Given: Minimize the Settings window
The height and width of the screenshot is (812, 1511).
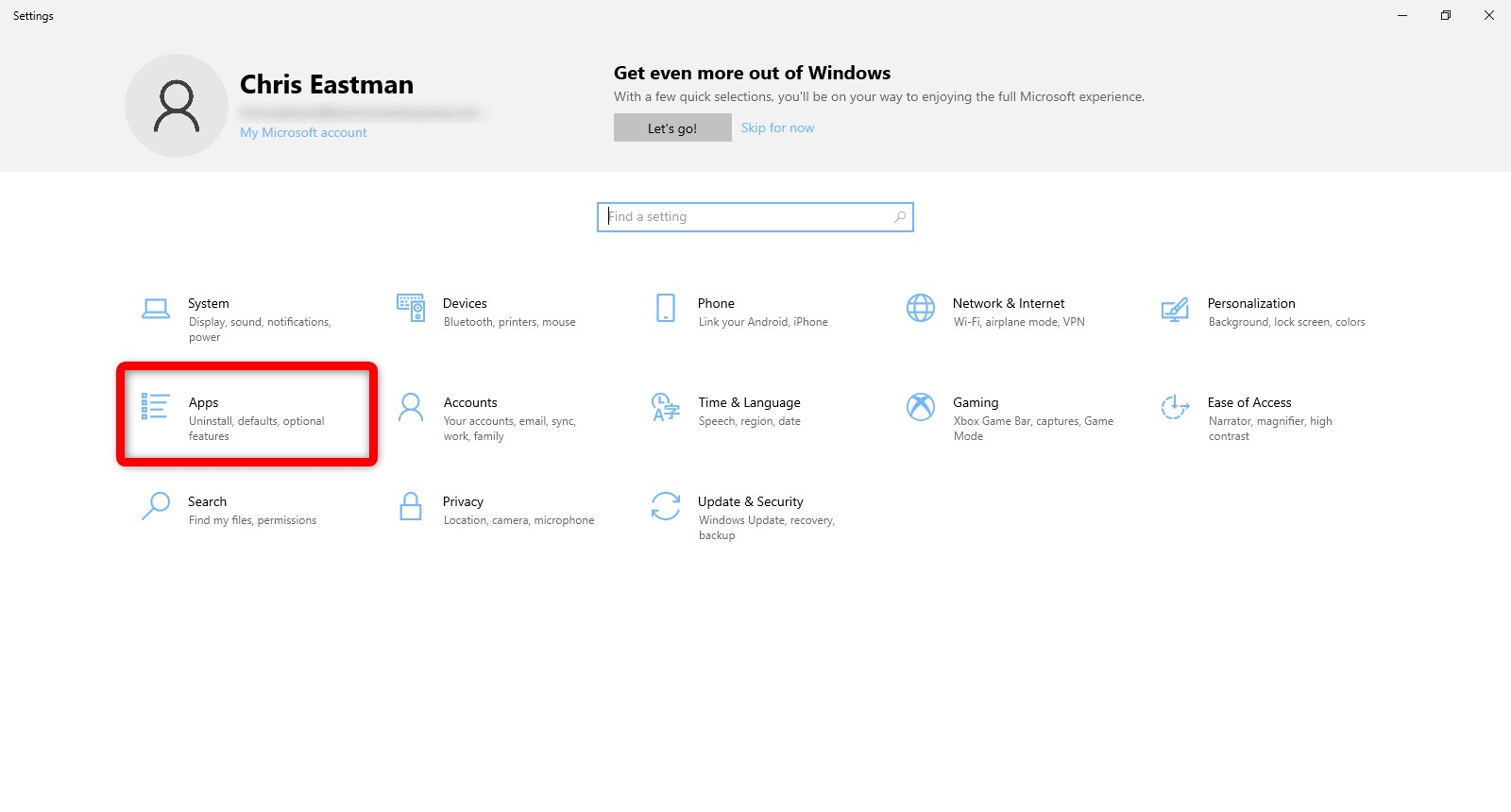Looking at the screenshot, I should click(1402, 15).
